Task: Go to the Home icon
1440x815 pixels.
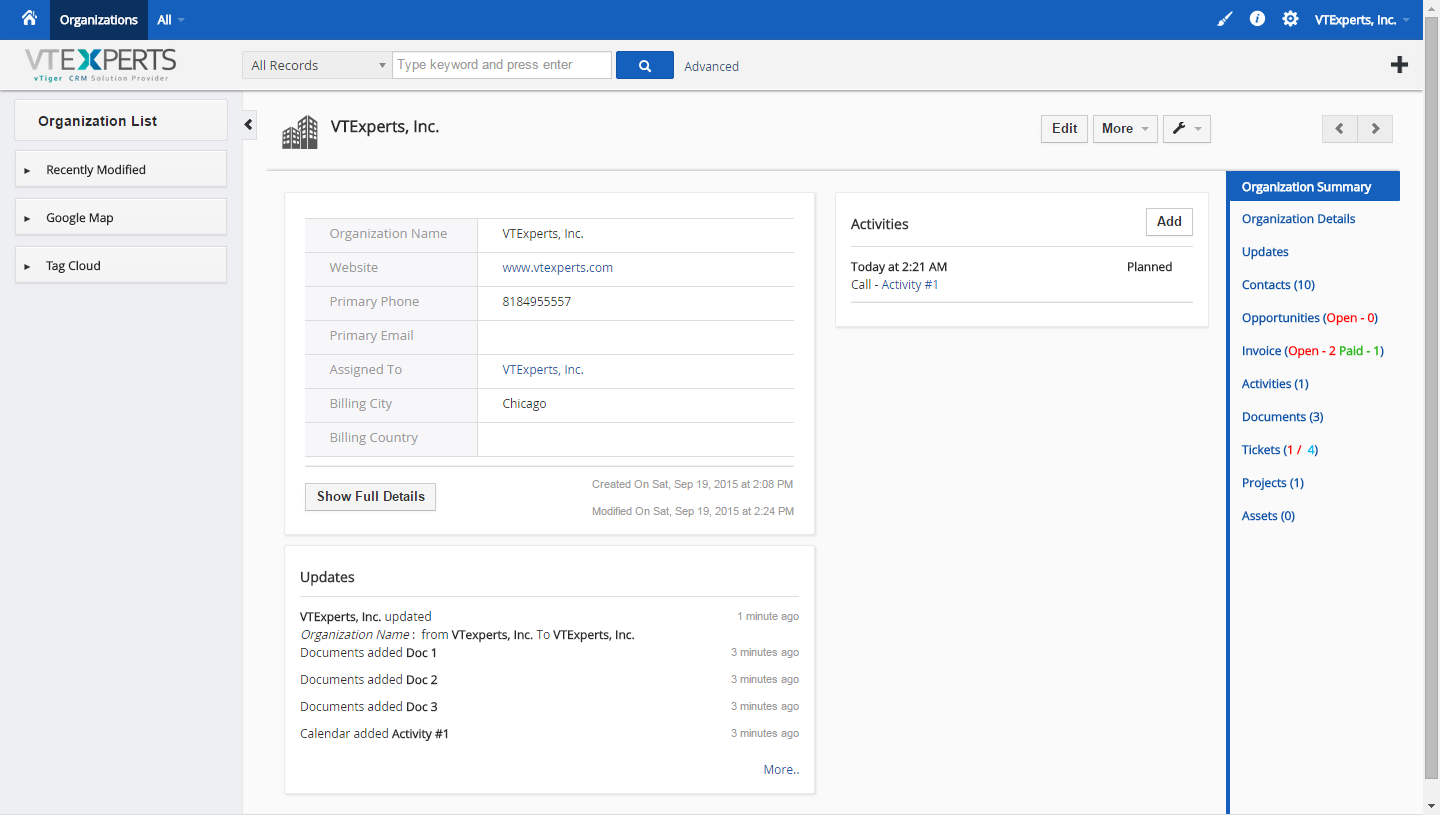Action: 29,18
